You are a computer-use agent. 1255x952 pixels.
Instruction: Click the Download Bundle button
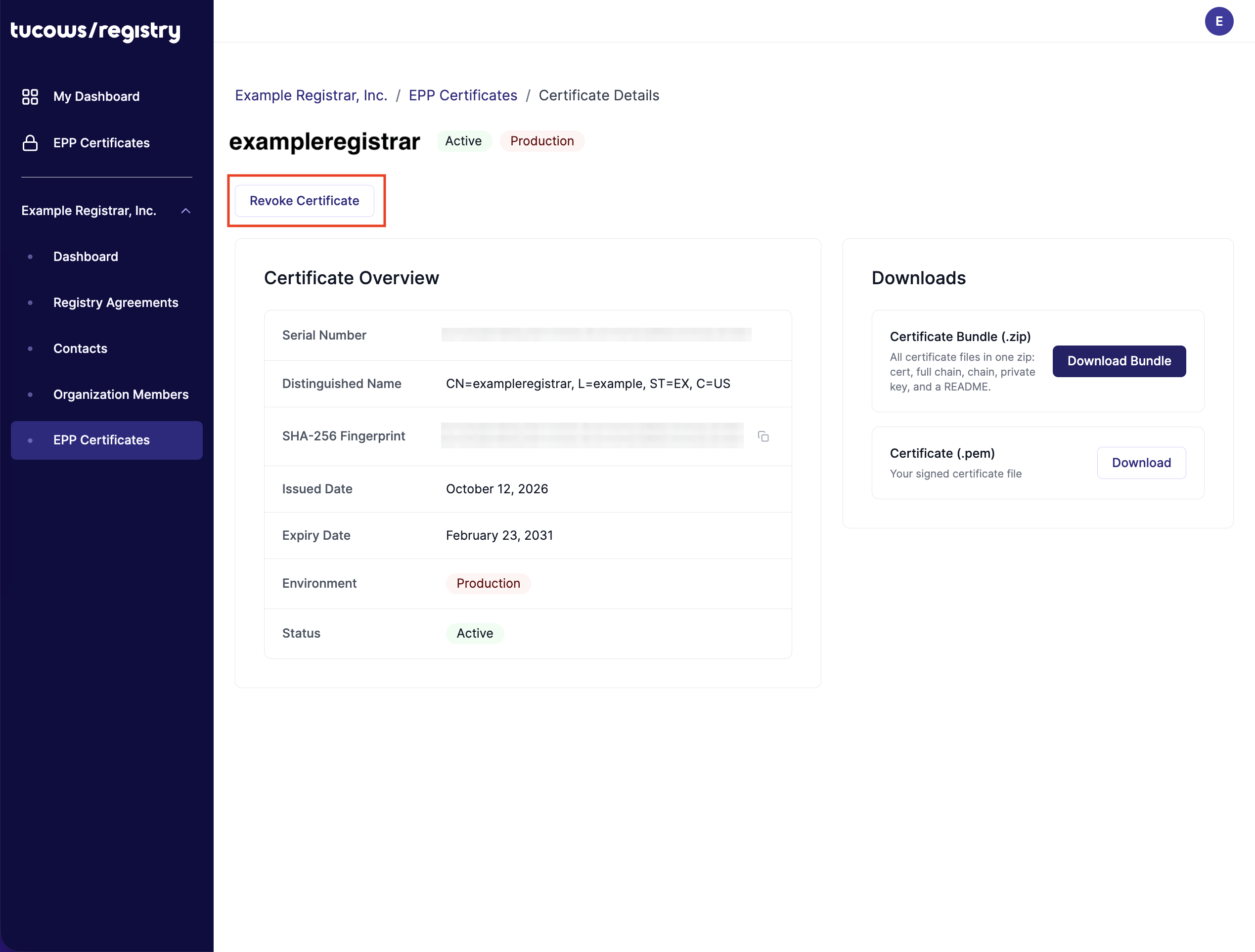point(1119,361)
